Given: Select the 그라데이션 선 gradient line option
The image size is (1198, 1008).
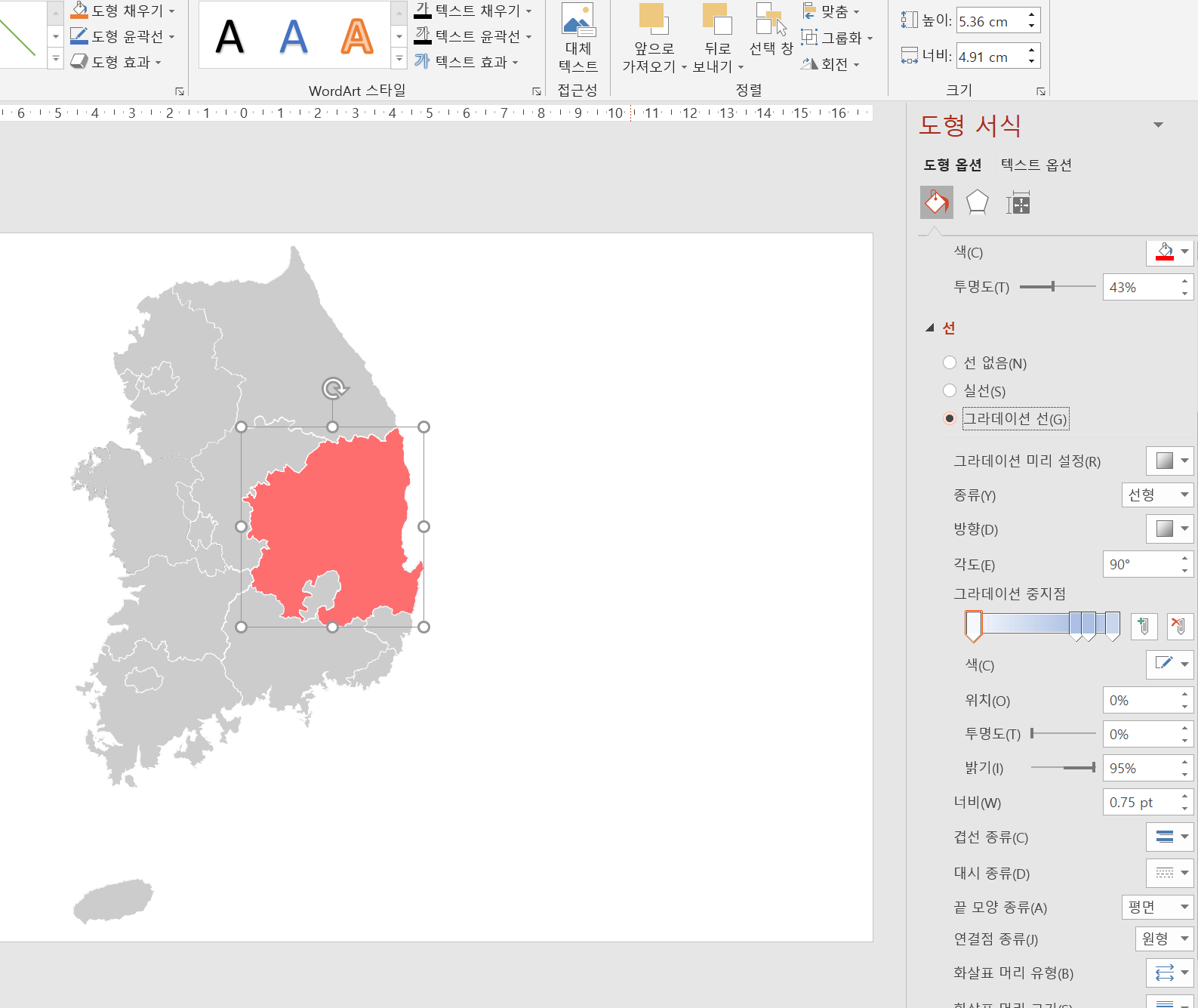Looking at the screenshot, I should 950,418.
